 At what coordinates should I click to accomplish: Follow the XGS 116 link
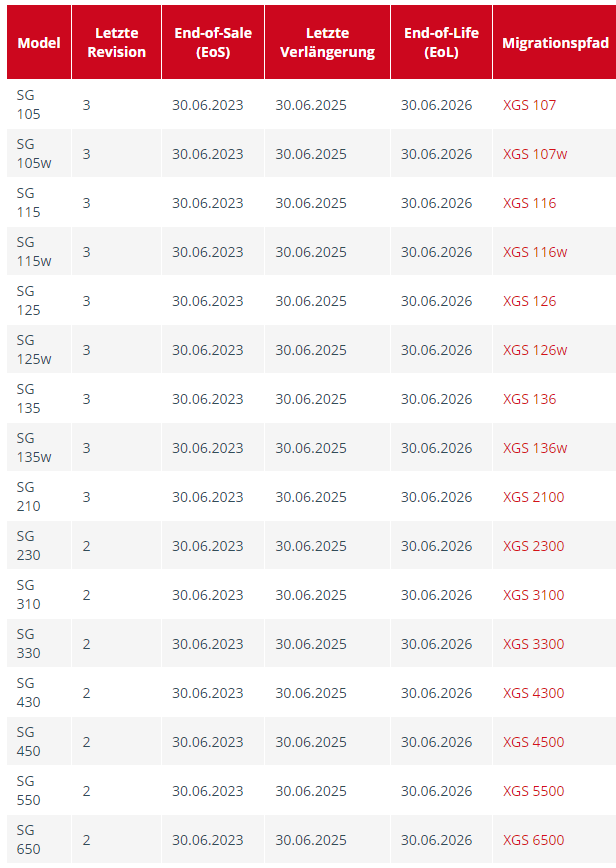(529, 203)
